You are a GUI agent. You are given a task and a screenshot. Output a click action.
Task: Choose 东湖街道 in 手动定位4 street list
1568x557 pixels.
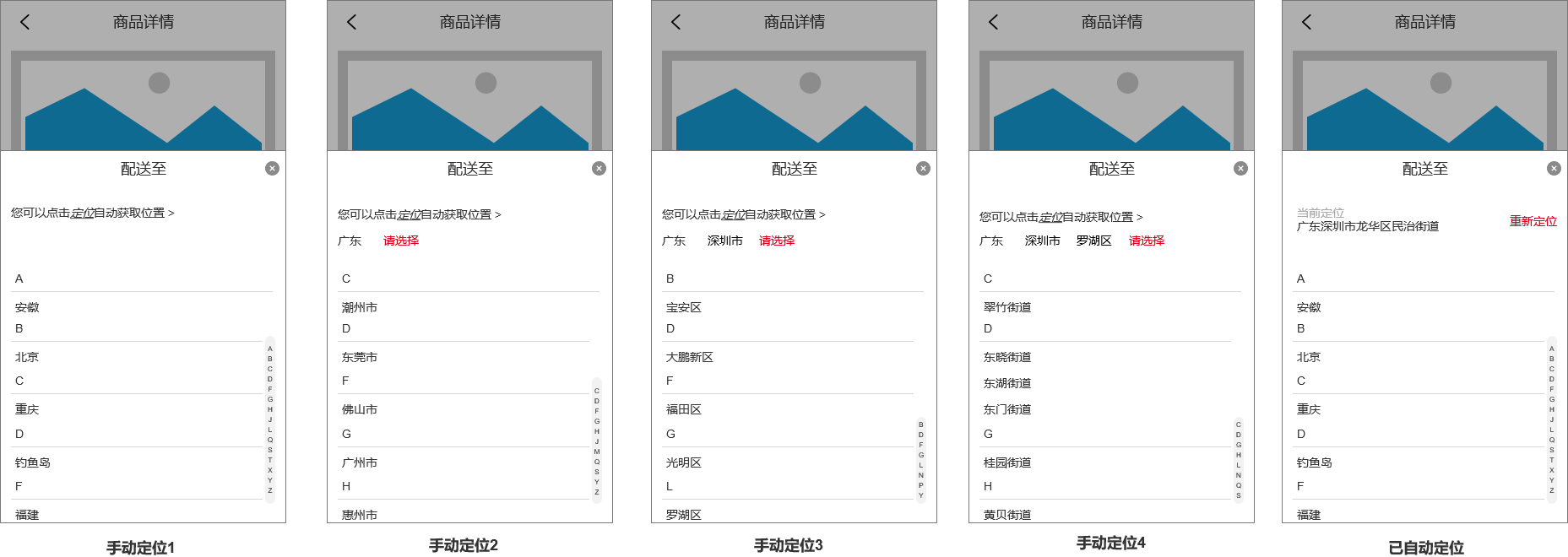pyautogui.click(x=1007, y=383)
